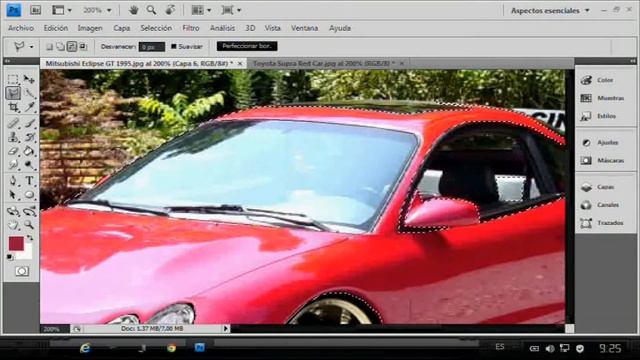Select the Smudge/Blur tool
This screenshot has height=360, width=640.
pyautogui.click(x=13, y=164)
